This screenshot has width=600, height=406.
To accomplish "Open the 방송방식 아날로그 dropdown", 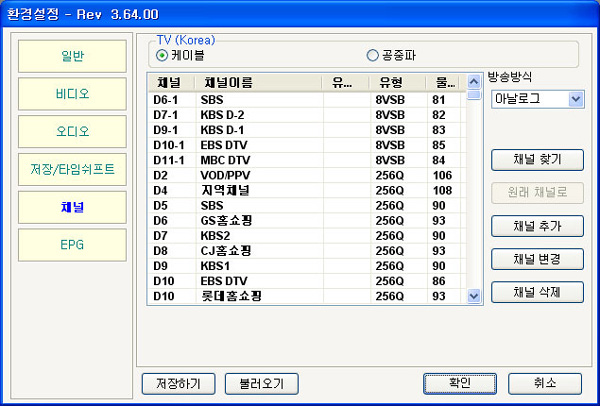I will click(538, 99).
